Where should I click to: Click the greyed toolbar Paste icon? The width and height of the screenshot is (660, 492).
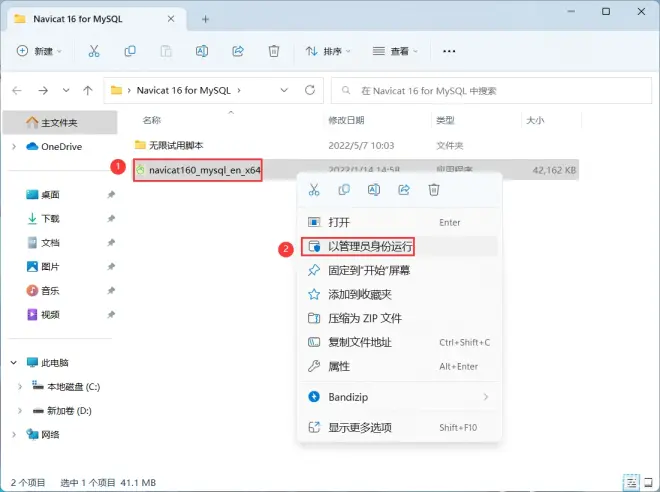(x=166, y=51)
